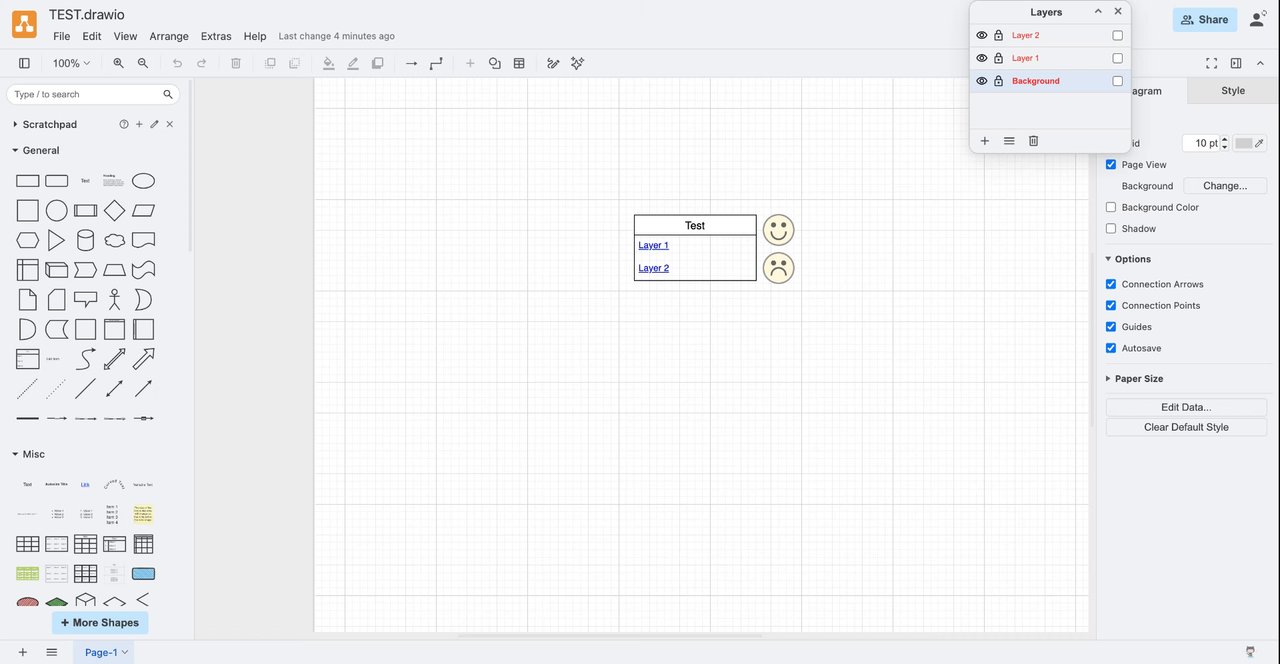This screenshot has width=1280, height=664.
Task: Expand the Paper Size section
Action: click(x=1108, y=379)
